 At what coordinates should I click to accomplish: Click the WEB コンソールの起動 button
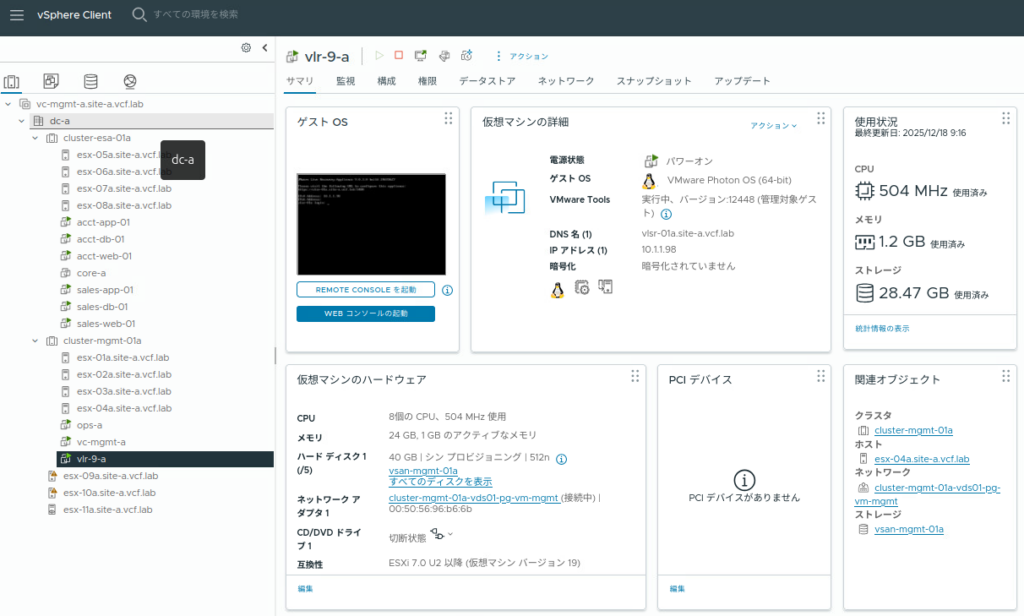365,314
